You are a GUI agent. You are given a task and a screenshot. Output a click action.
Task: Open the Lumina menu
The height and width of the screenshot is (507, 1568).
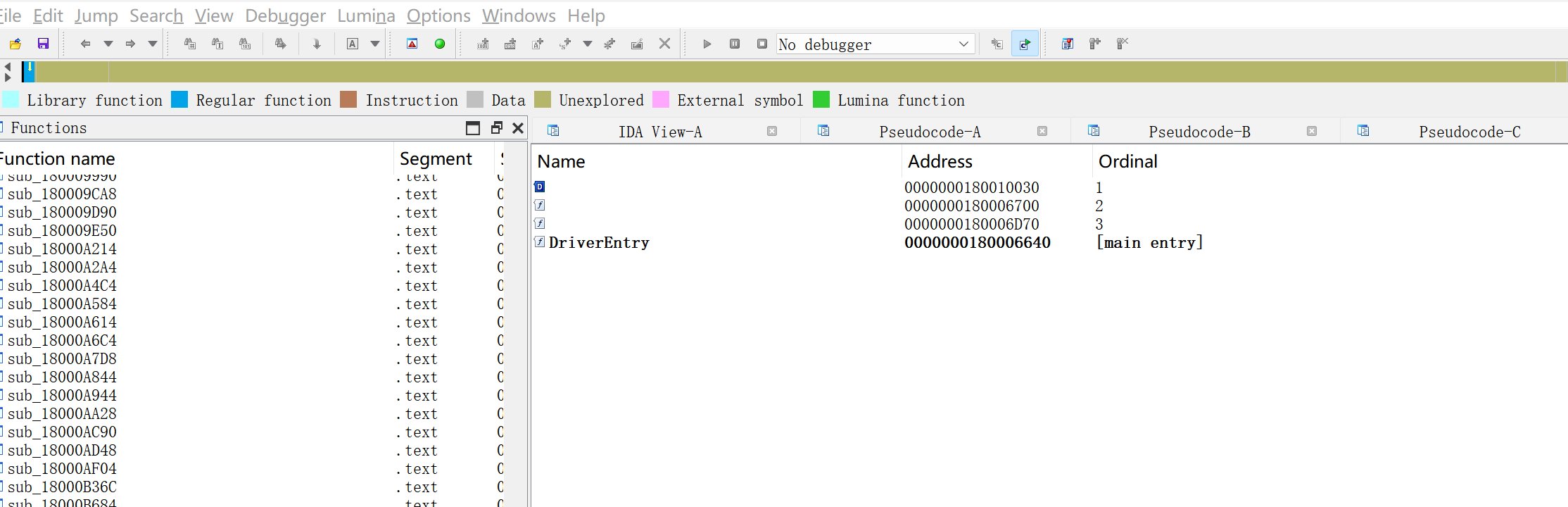point(366,15)
